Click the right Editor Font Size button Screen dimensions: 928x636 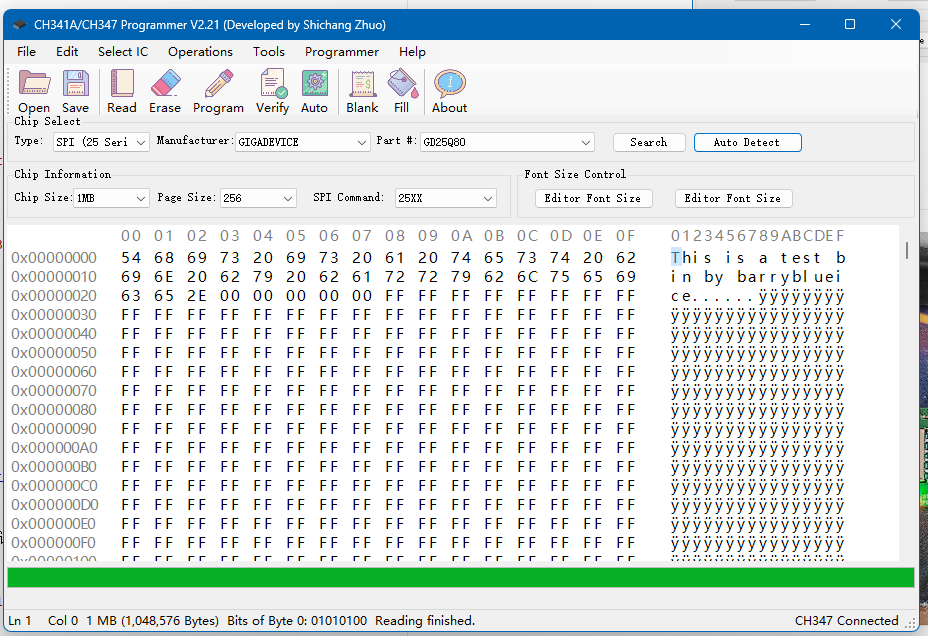[733, 198]
